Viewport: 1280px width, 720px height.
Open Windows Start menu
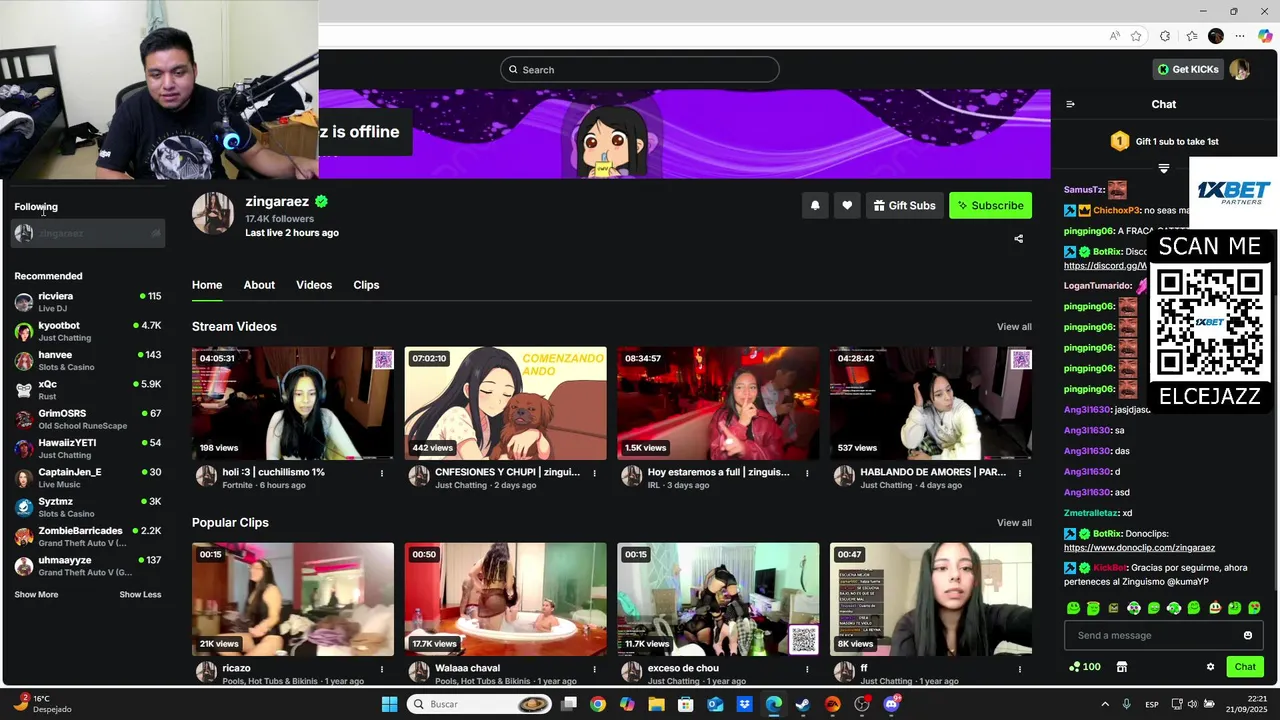pyautogui.click(x=389, y=704)
